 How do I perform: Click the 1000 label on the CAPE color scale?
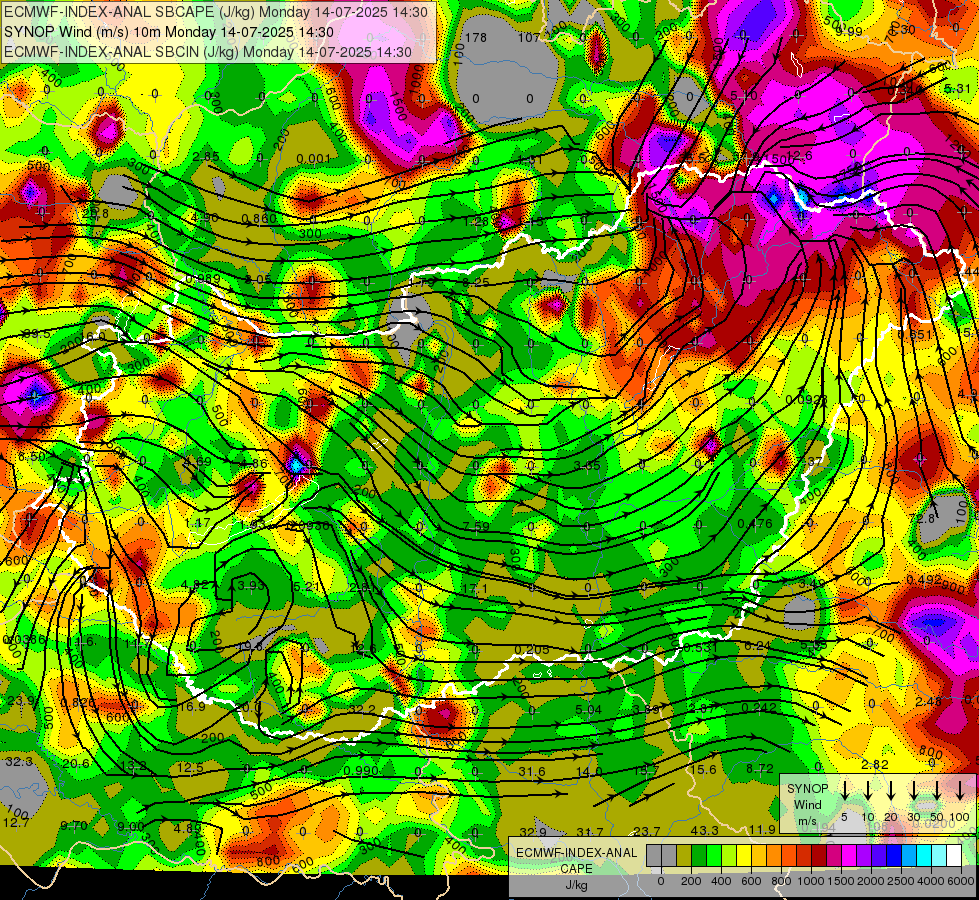811,881
